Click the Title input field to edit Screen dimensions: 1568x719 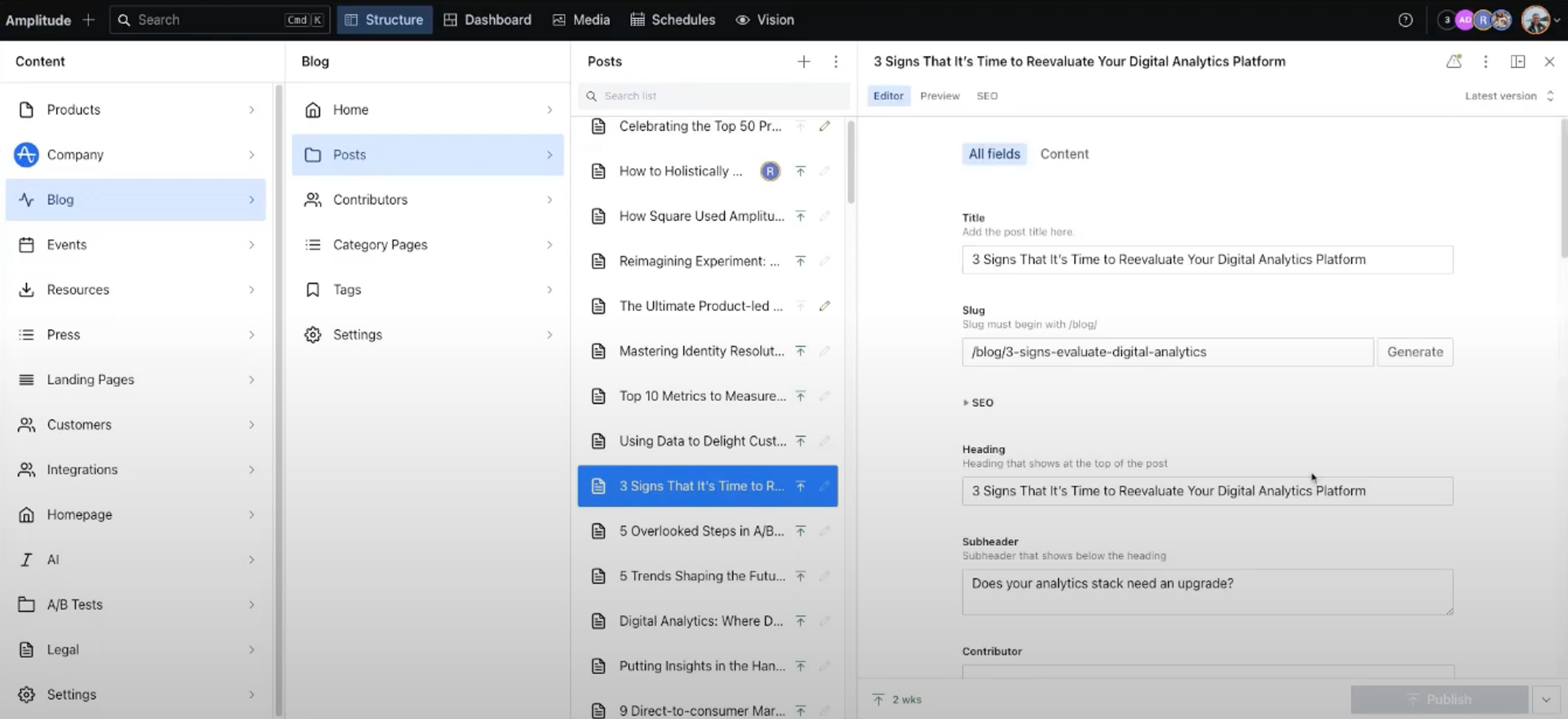pos(1206,259)
